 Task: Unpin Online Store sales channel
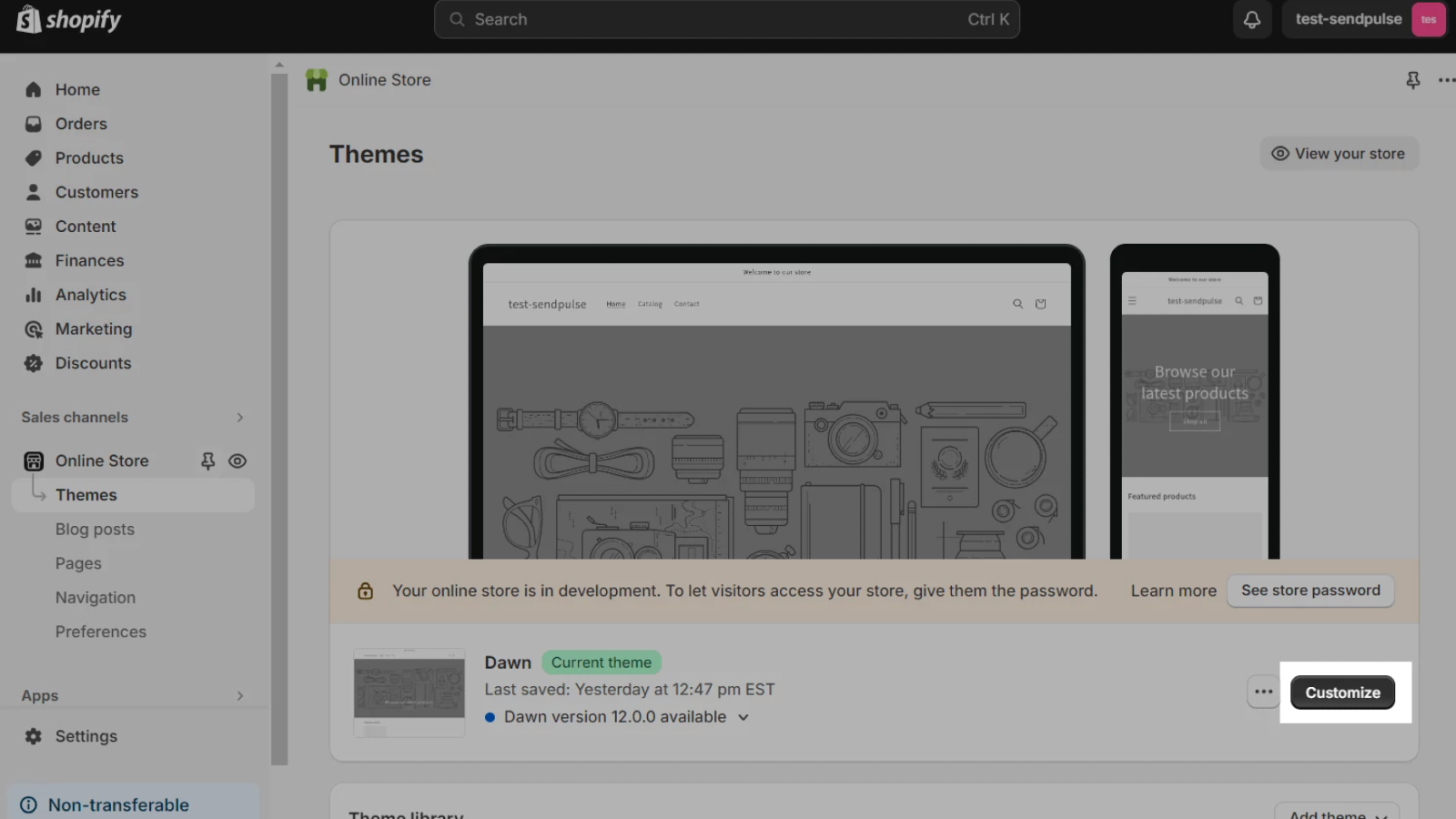pyautogui.click(x=207, y=461)
